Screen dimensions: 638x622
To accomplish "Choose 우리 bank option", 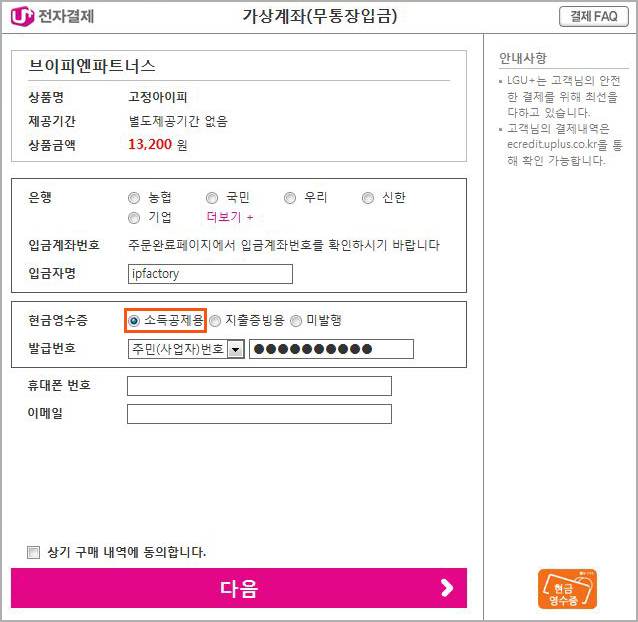I will [290, 198].
